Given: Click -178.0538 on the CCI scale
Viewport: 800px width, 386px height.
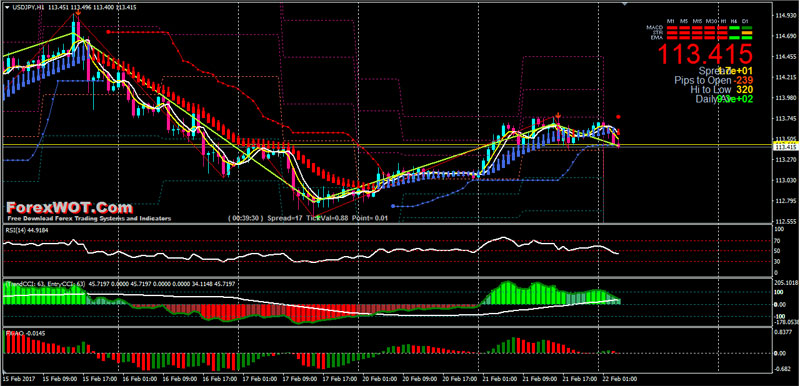Looking at the screenshot, I should [x=786, y=322].
